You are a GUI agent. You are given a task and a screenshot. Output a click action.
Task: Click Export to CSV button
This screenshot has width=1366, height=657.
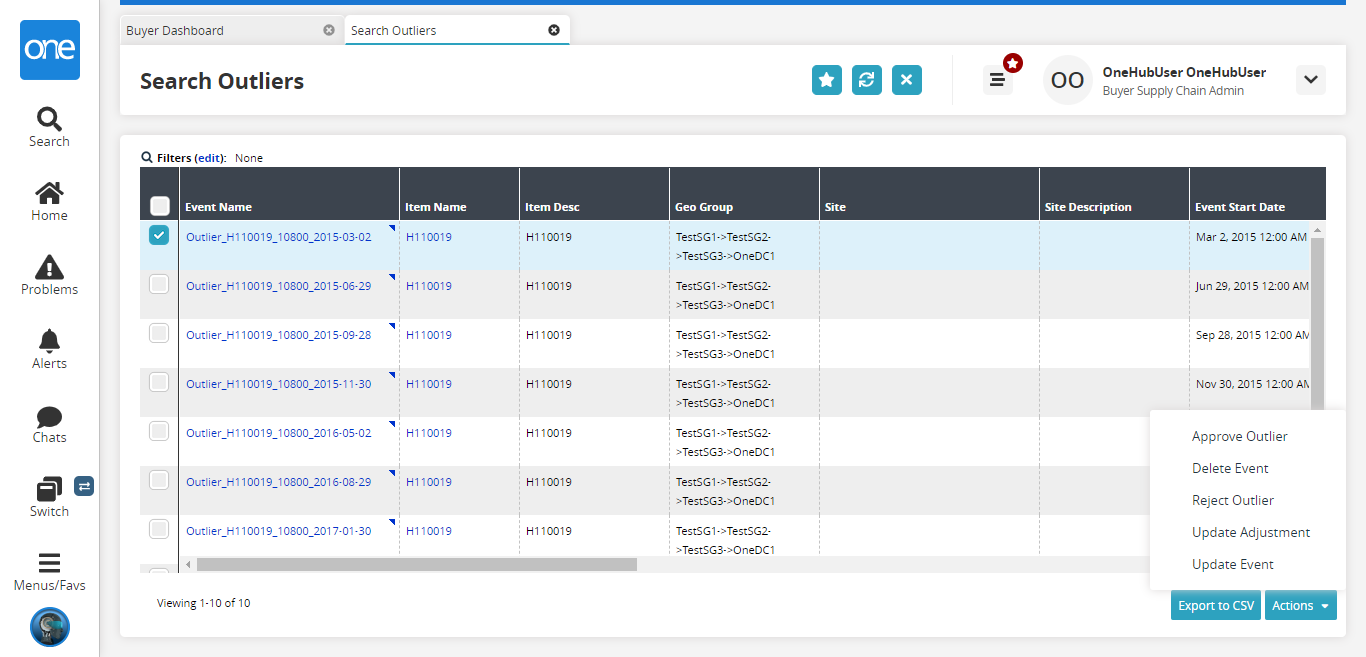tap(1215, 605)
